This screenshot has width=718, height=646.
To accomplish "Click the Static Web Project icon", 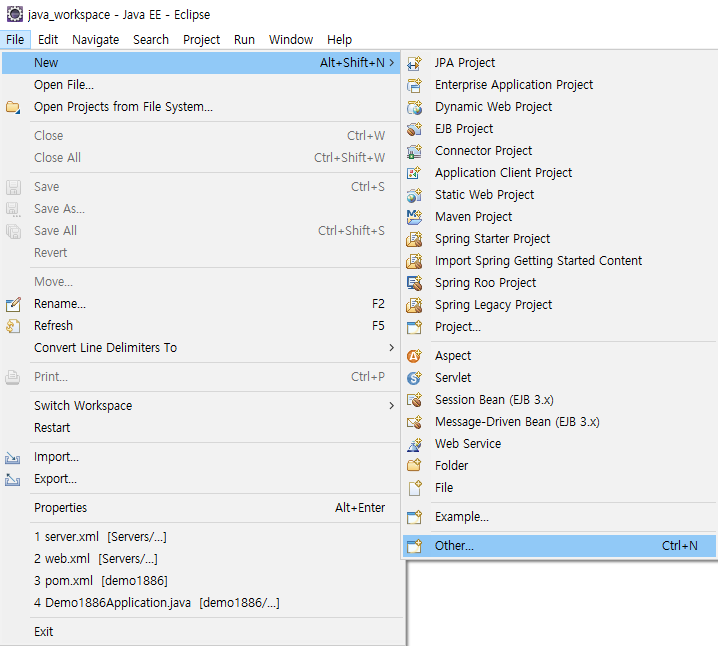I will click(414, 195).
